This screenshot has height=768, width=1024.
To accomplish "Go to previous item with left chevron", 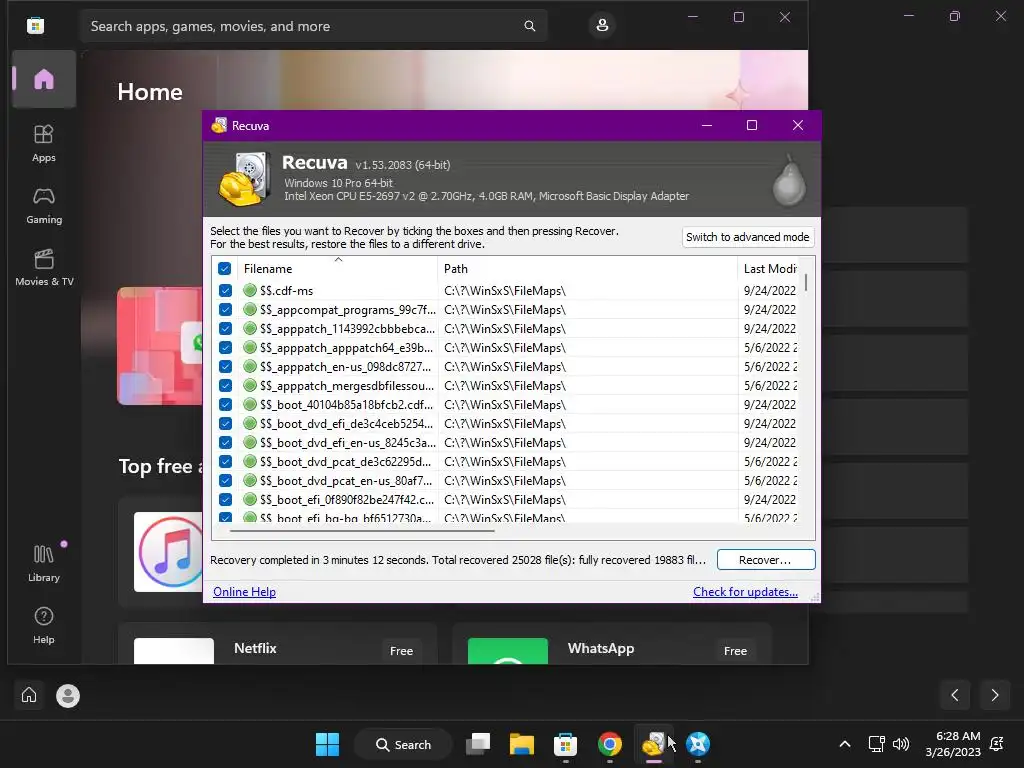I will pyautogui.click(x=955, y=695).
